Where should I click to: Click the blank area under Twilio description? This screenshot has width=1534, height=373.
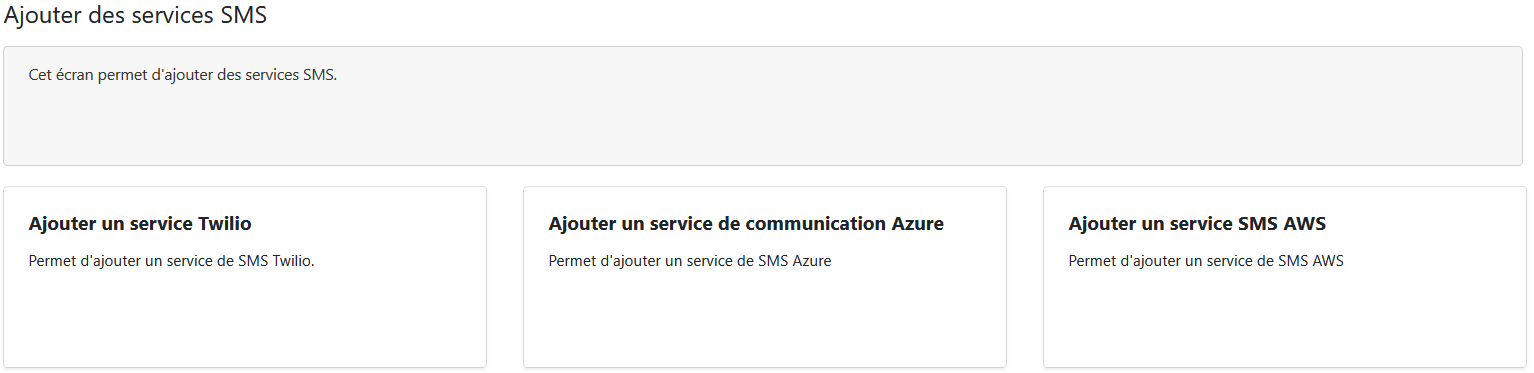coord(245,320)
